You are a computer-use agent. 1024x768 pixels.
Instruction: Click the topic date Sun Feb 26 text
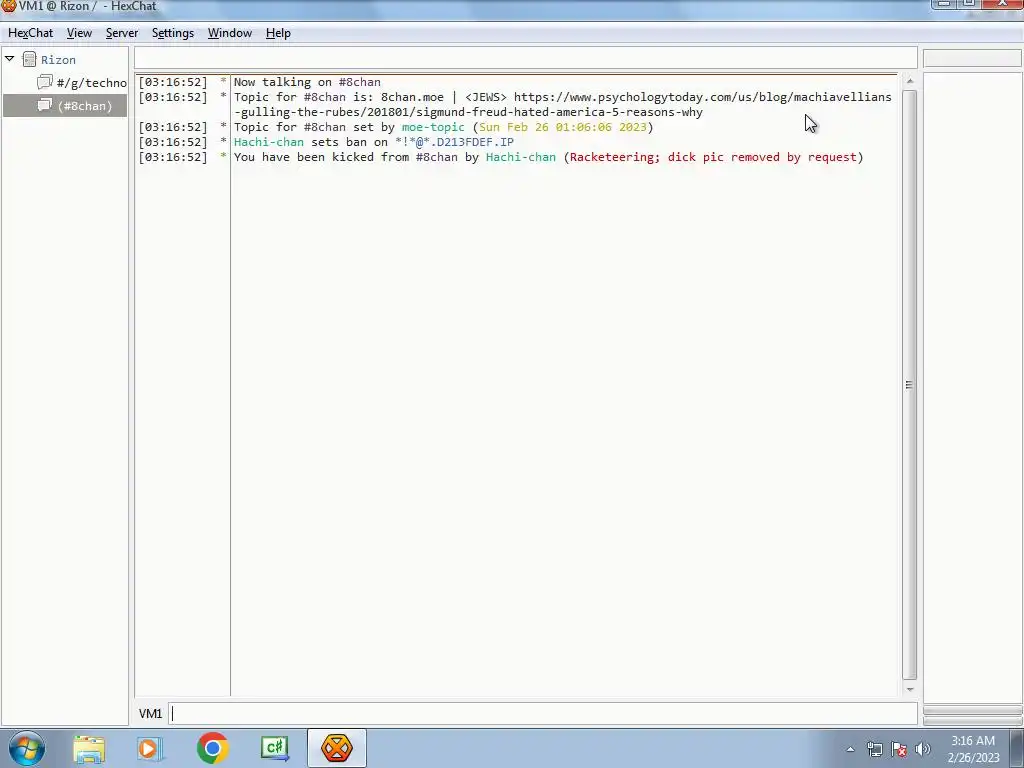pos(562,127)
